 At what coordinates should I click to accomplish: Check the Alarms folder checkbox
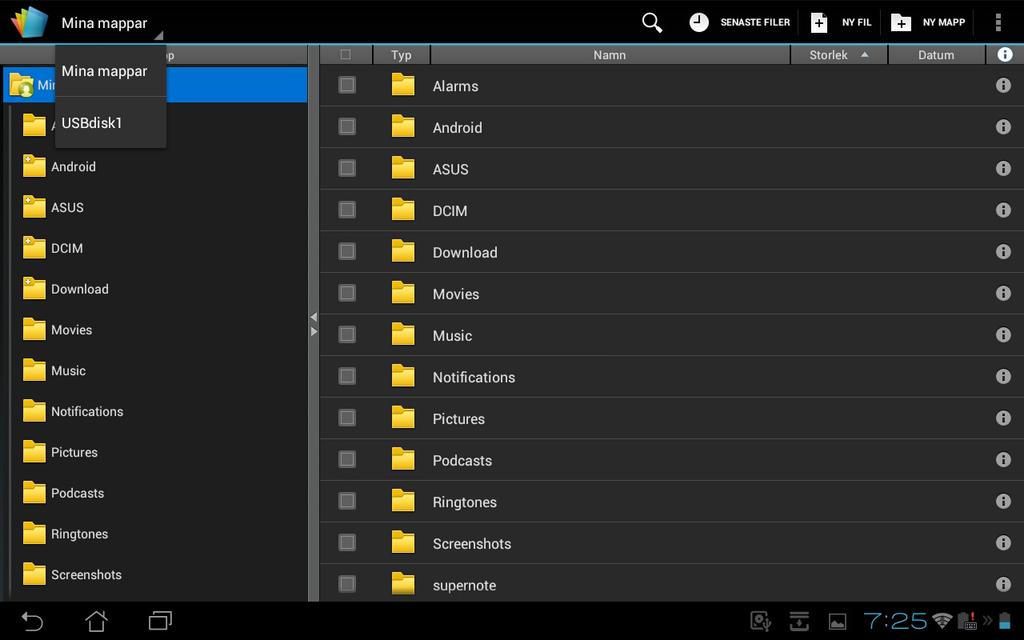pyautogui.click(x=347, y=85)
